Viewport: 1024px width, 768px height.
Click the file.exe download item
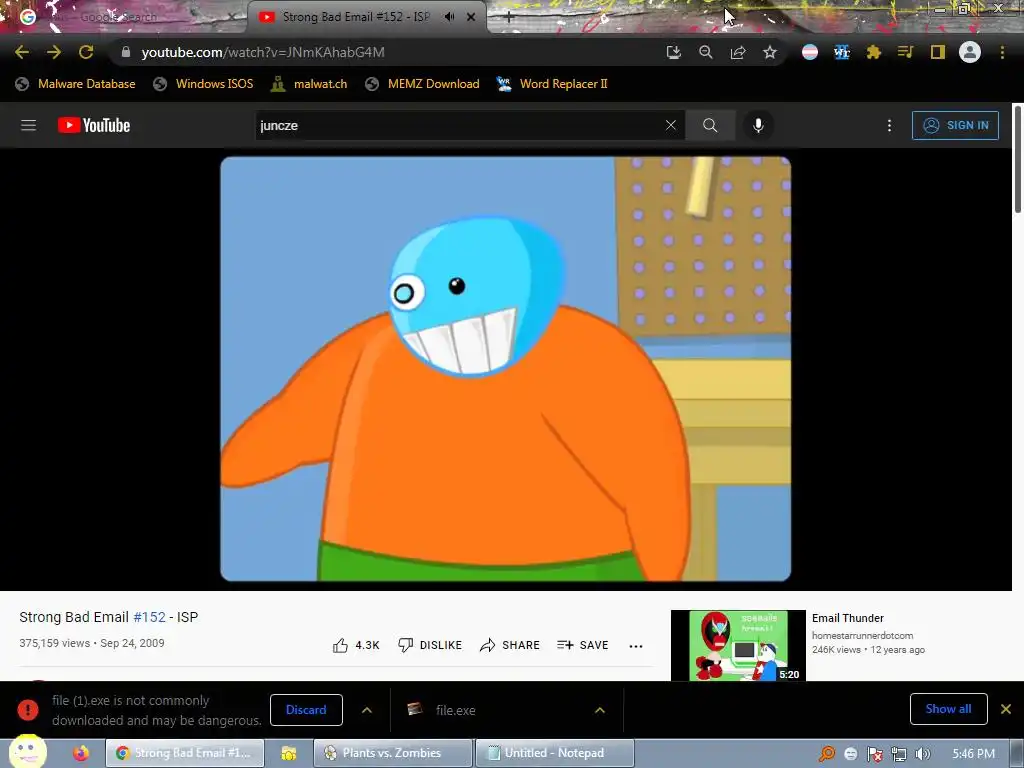[490, 710]
